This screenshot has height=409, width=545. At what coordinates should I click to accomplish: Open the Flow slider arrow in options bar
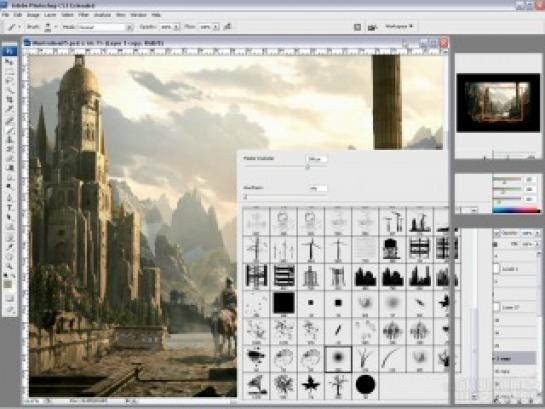(x=216, y=27)
